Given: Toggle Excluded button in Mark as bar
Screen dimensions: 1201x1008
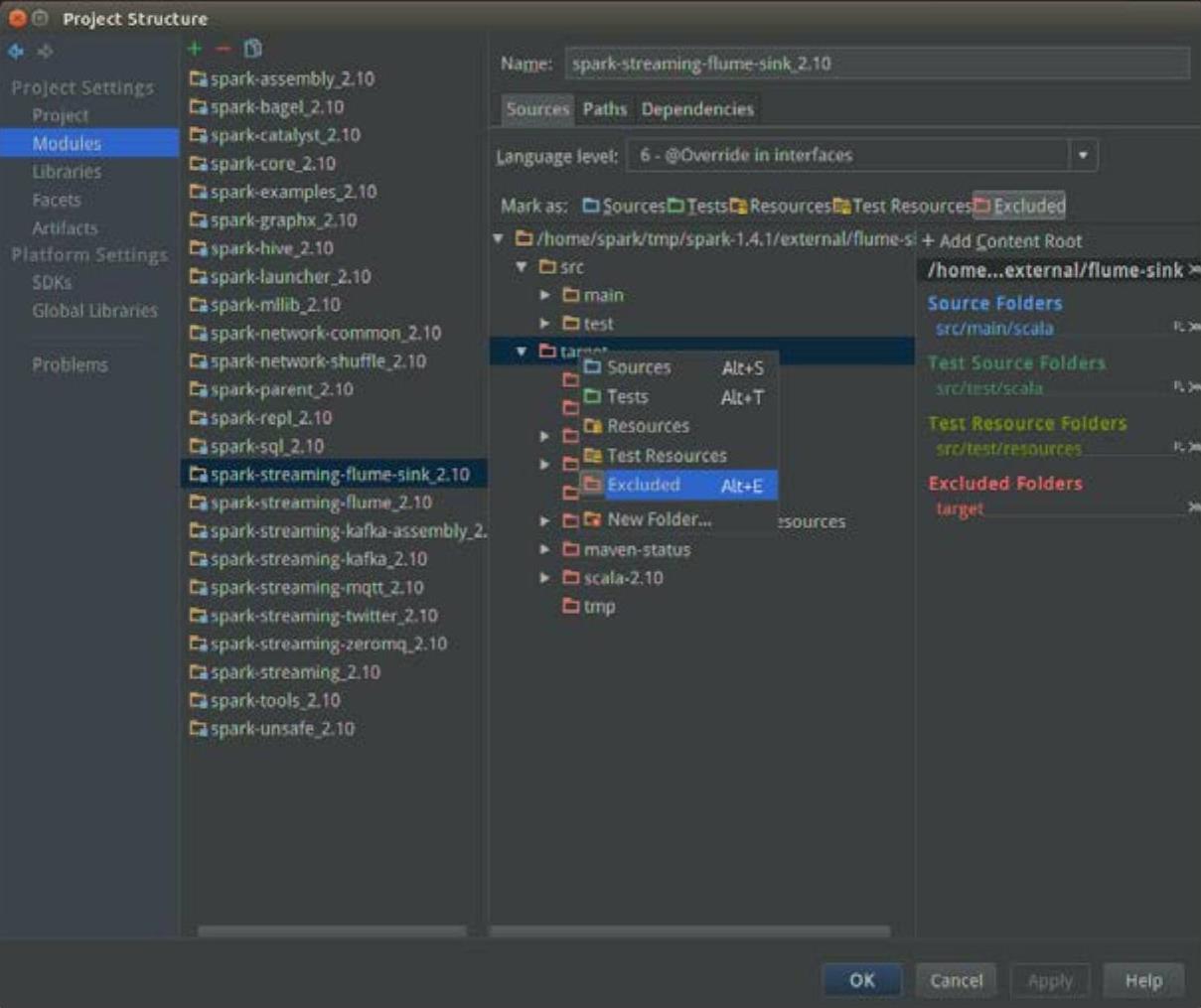Looking at the screenshot, I should [x=1019, y=206].
